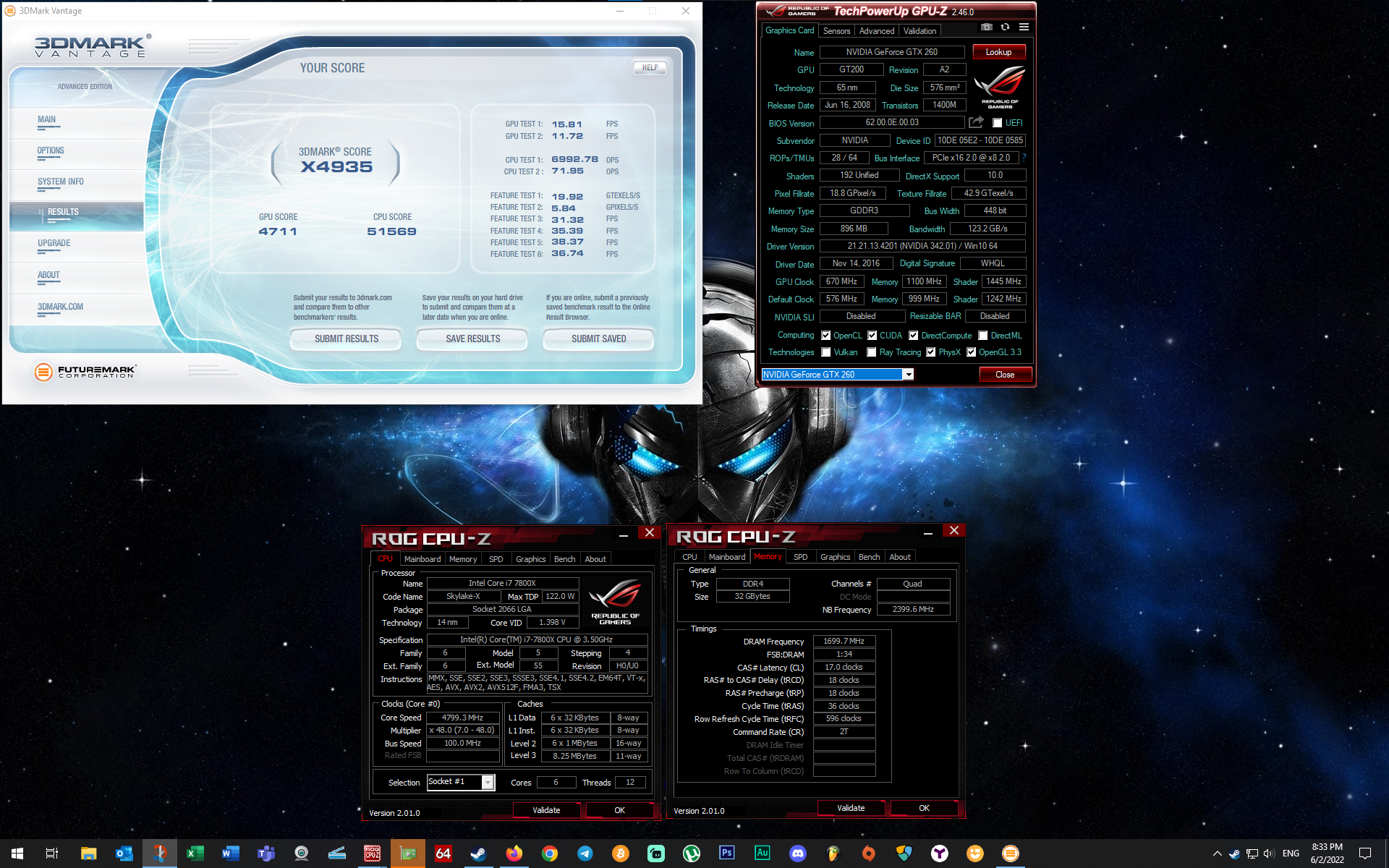Open Task View on the taskbar
The image size is (1389, 868).
click(x=52, y=854)
